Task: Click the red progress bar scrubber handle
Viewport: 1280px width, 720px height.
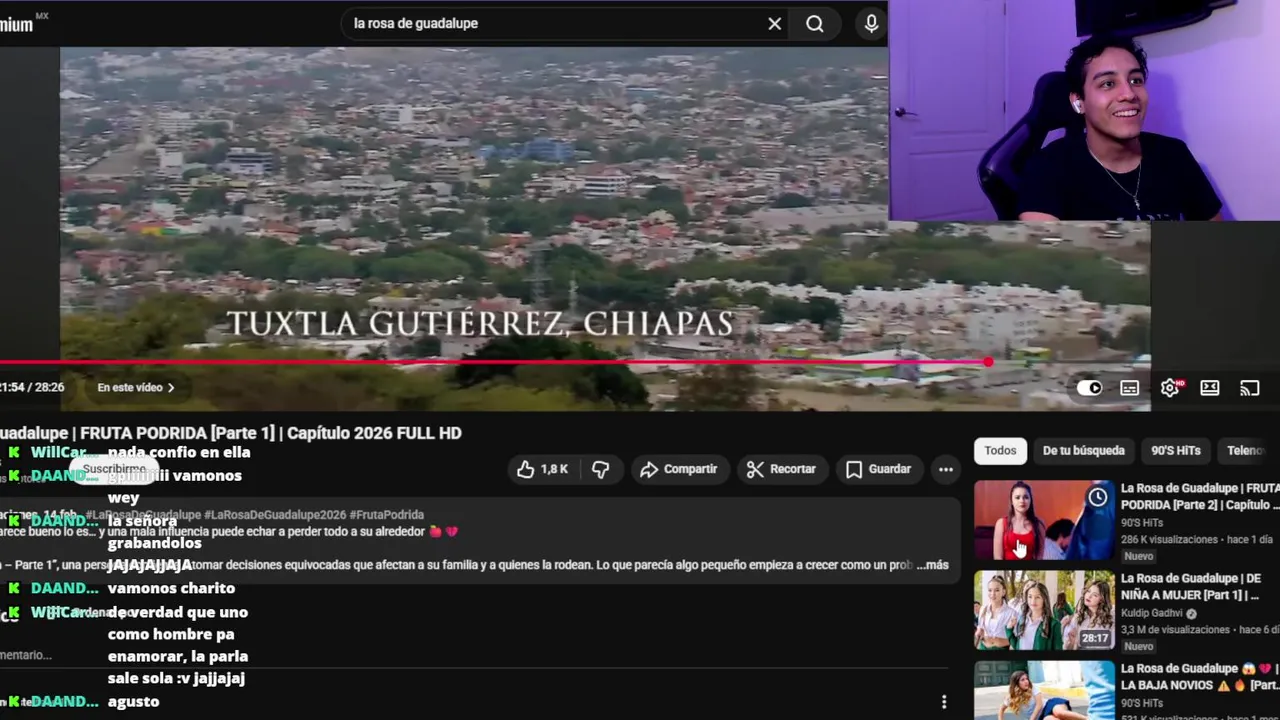Action: tap(988, 362)
